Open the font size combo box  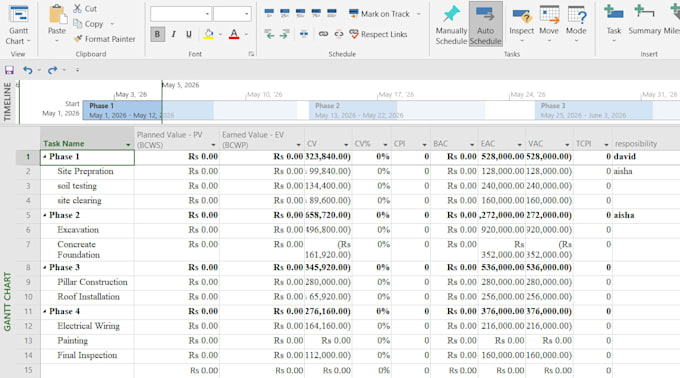232,14
